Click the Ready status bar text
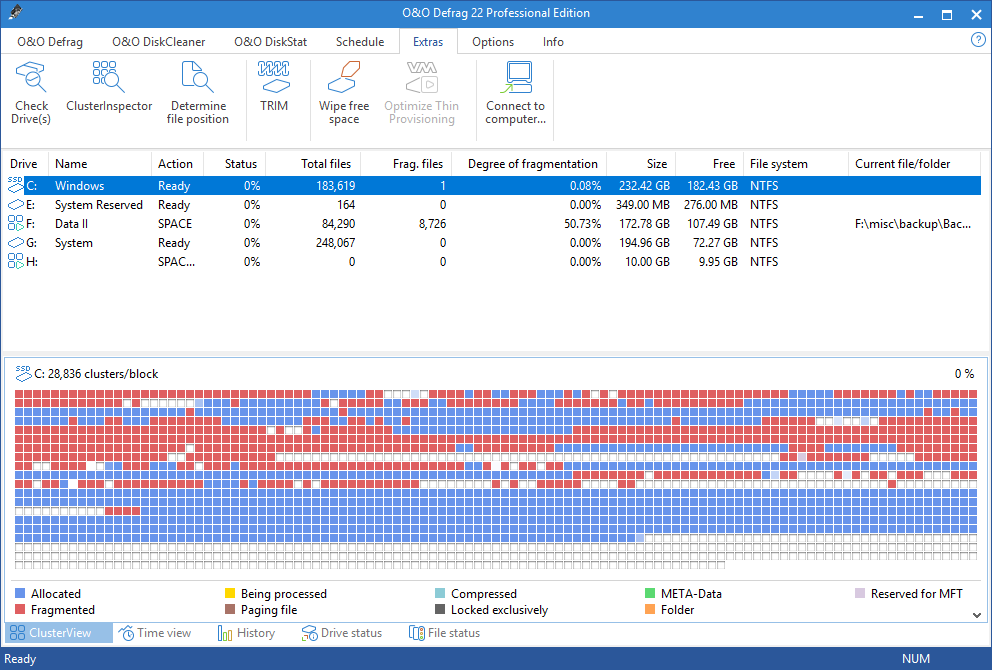 point(20,659)
